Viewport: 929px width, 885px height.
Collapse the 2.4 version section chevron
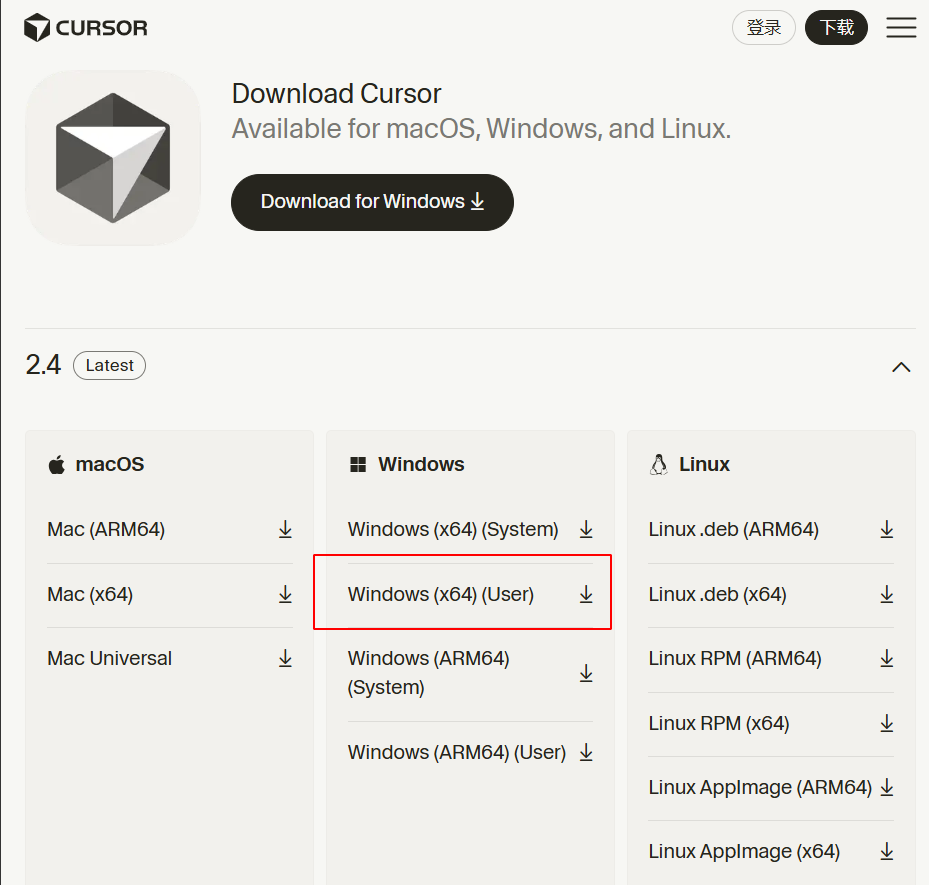[901, 367]
